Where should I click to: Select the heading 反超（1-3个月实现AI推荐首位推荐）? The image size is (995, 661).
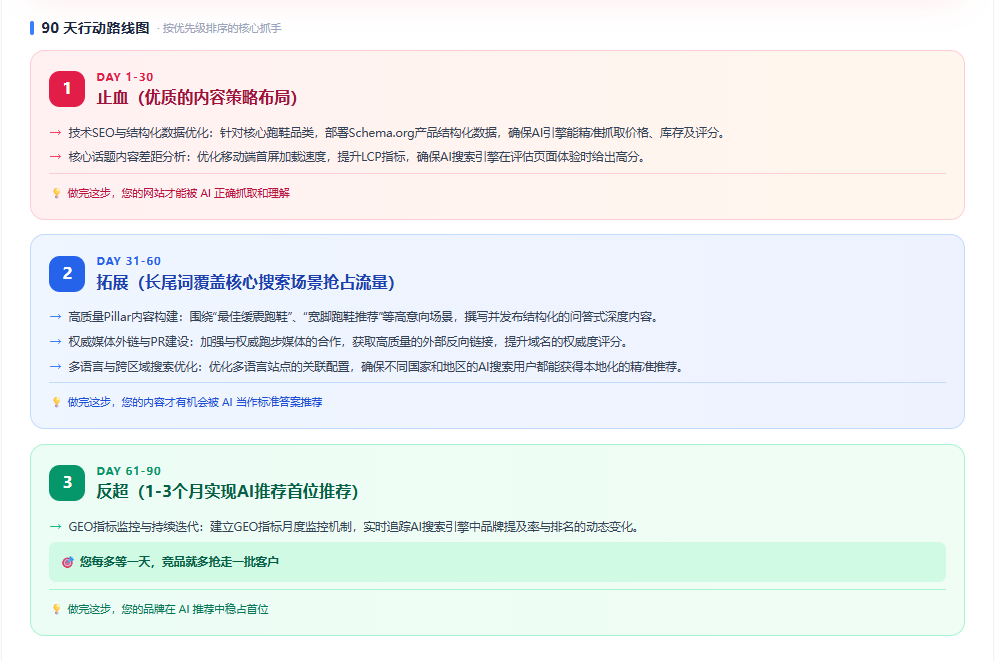[227, 492]
